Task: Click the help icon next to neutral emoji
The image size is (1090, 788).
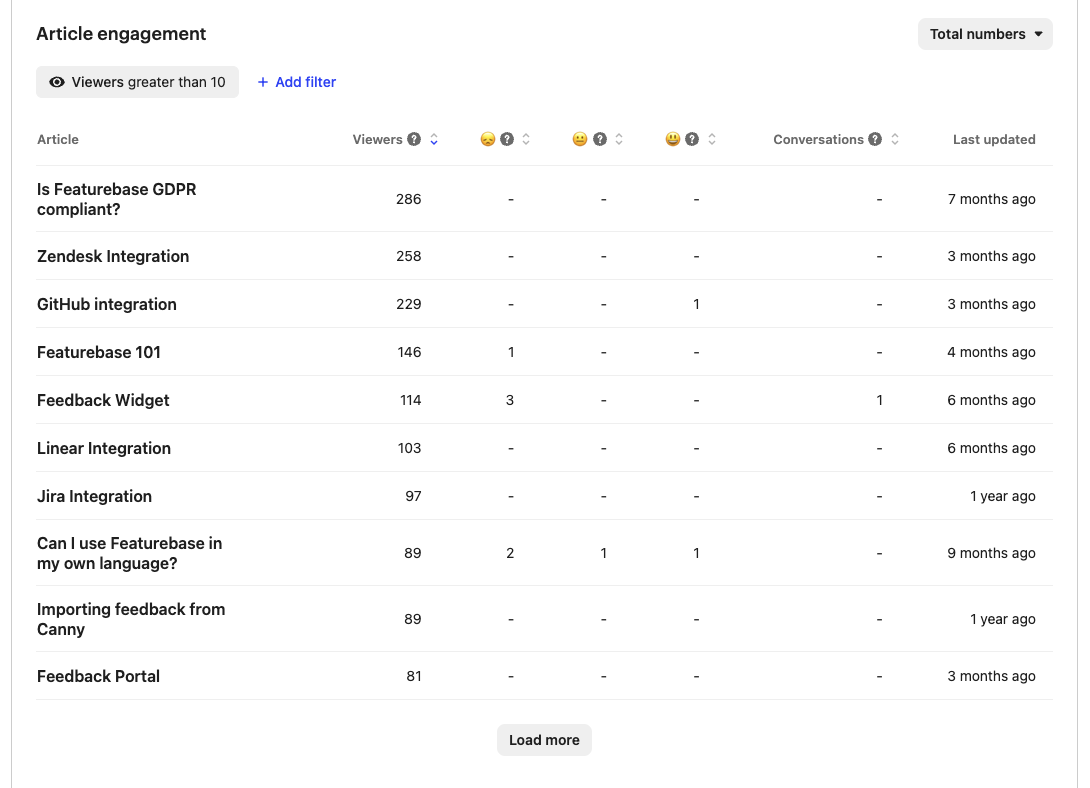Action: (600, 140)
